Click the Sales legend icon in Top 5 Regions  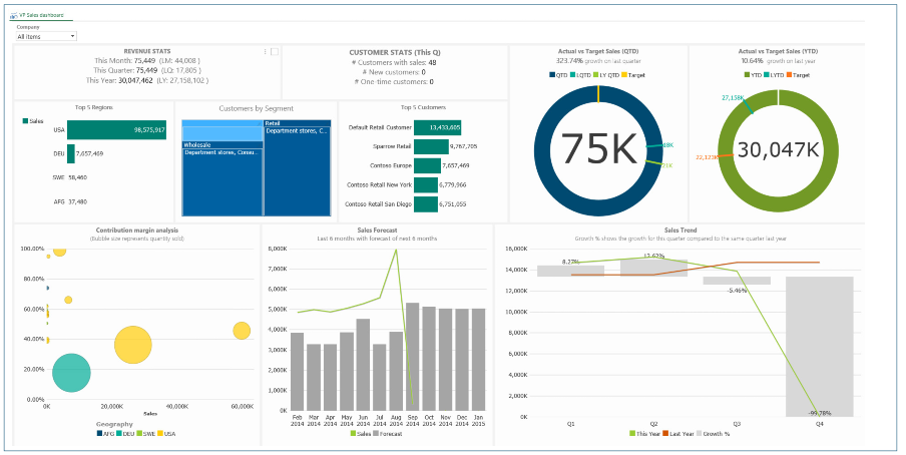click(x=26, y=120)
